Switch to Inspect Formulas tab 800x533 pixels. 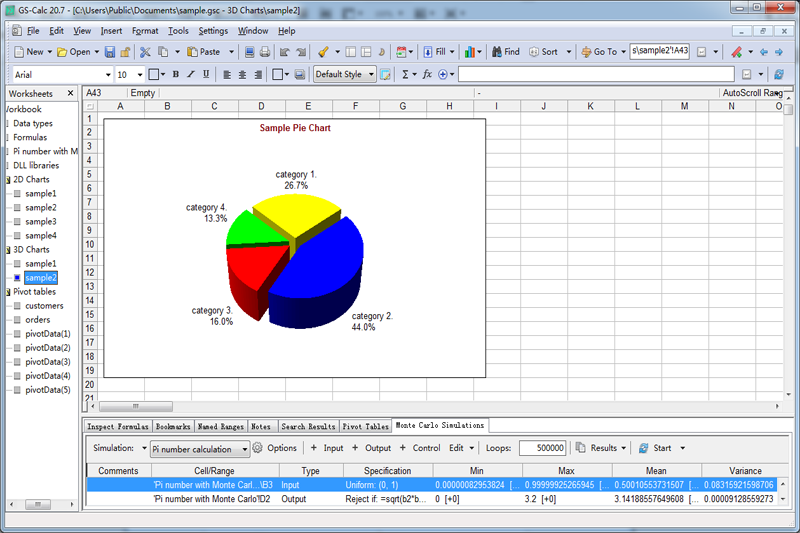118,426
